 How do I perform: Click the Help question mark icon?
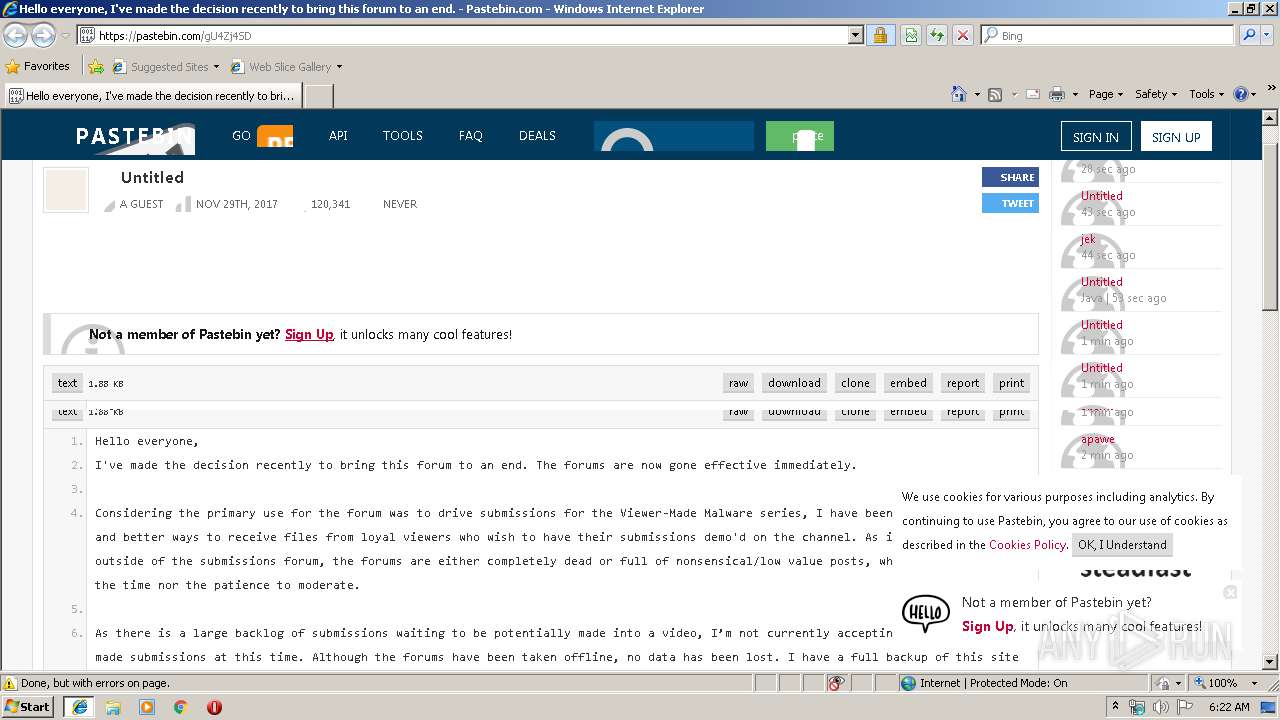(1241, 94)
